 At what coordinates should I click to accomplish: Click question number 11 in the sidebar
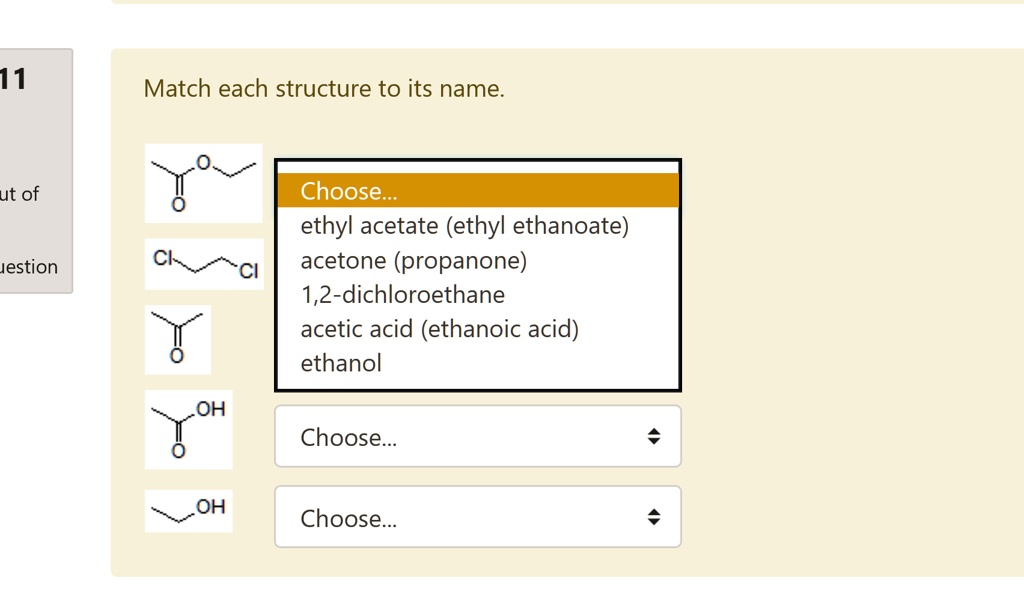pos(14,79)
